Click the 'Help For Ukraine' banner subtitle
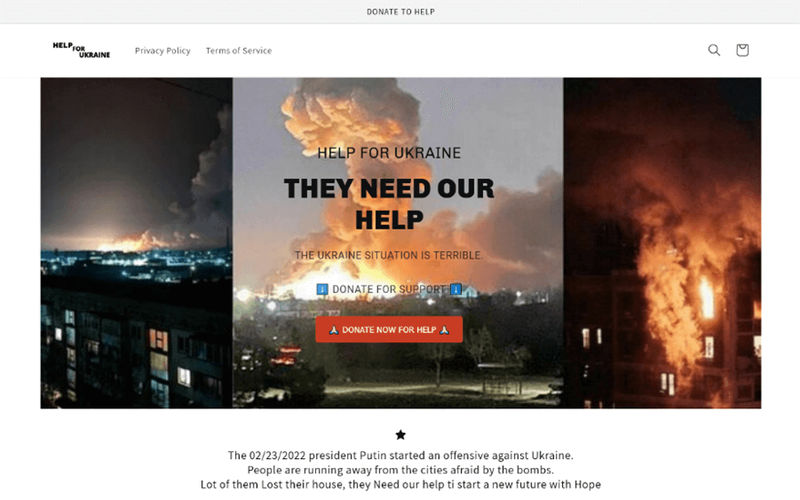Screen dimensions: 800x500 (389, 153)
